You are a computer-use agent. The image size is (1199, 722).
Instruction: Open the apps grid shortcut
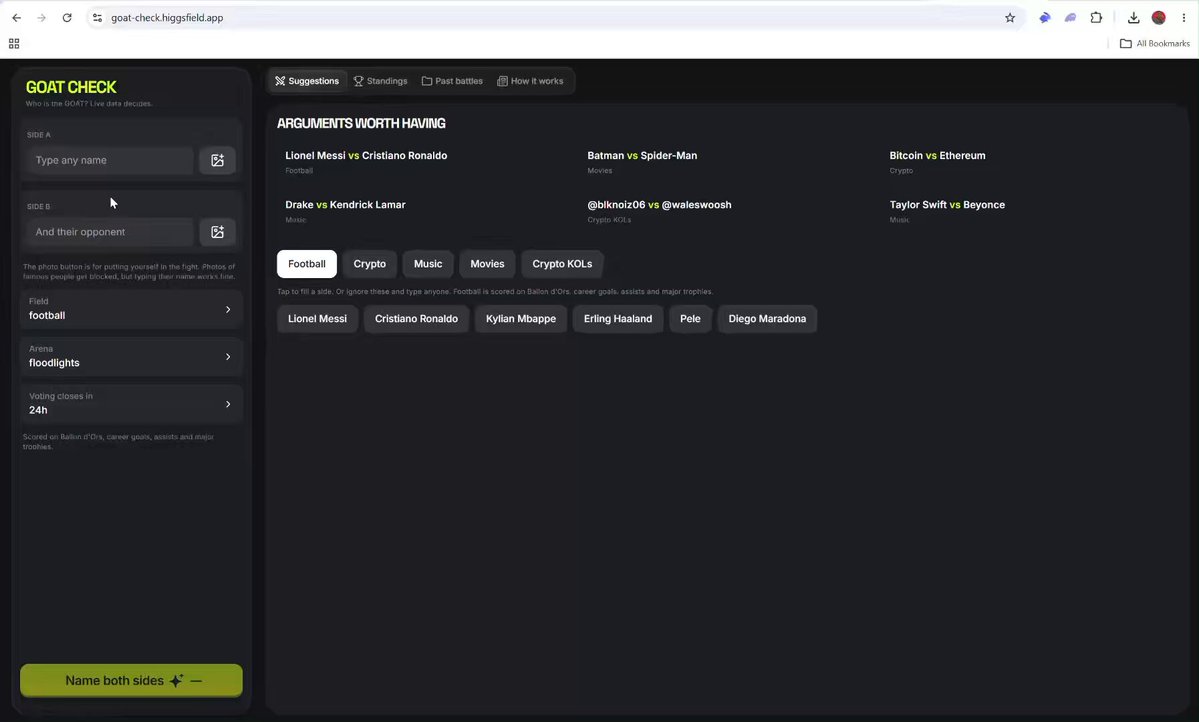click(x=14, y=44)
